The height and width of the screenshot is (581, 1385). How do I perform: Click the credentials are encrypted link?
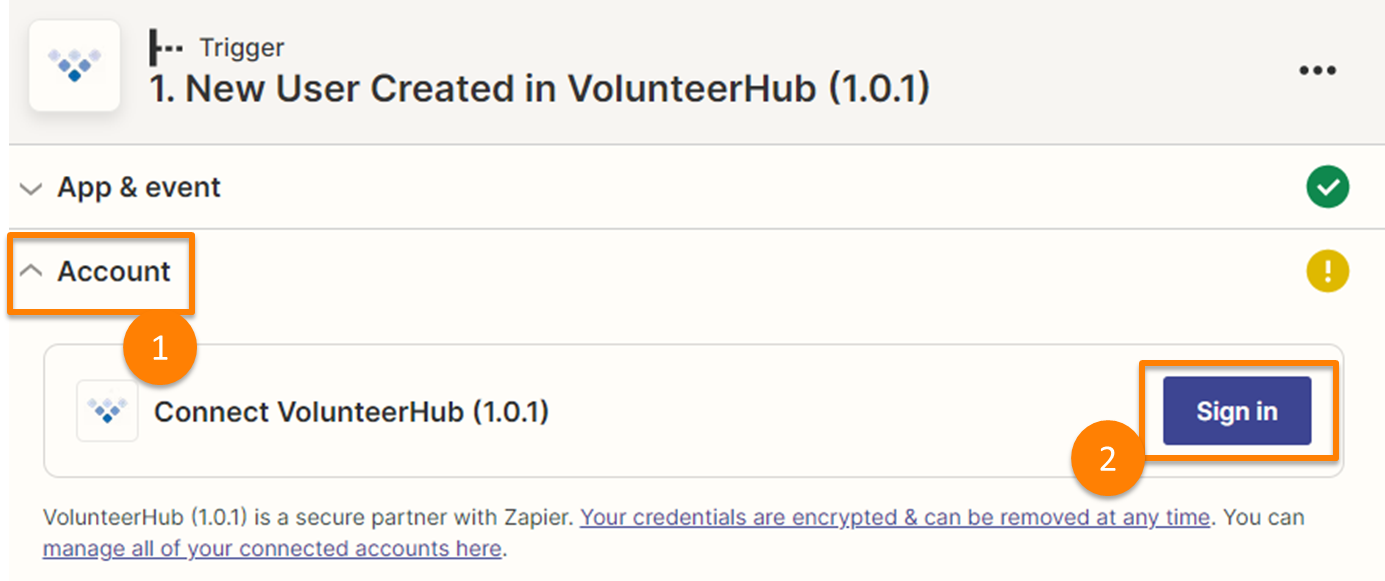pos(894,517)
